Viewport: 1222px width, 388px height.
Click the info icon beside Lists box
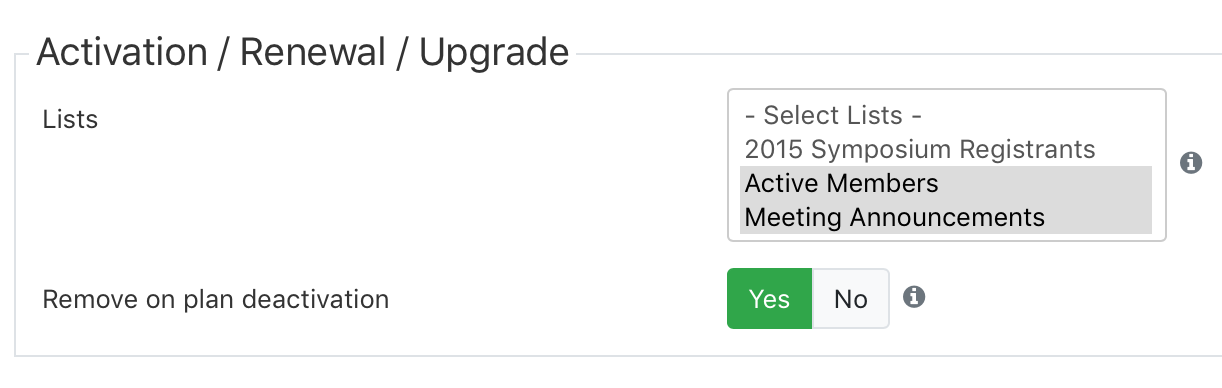[x=1190, y=163]
